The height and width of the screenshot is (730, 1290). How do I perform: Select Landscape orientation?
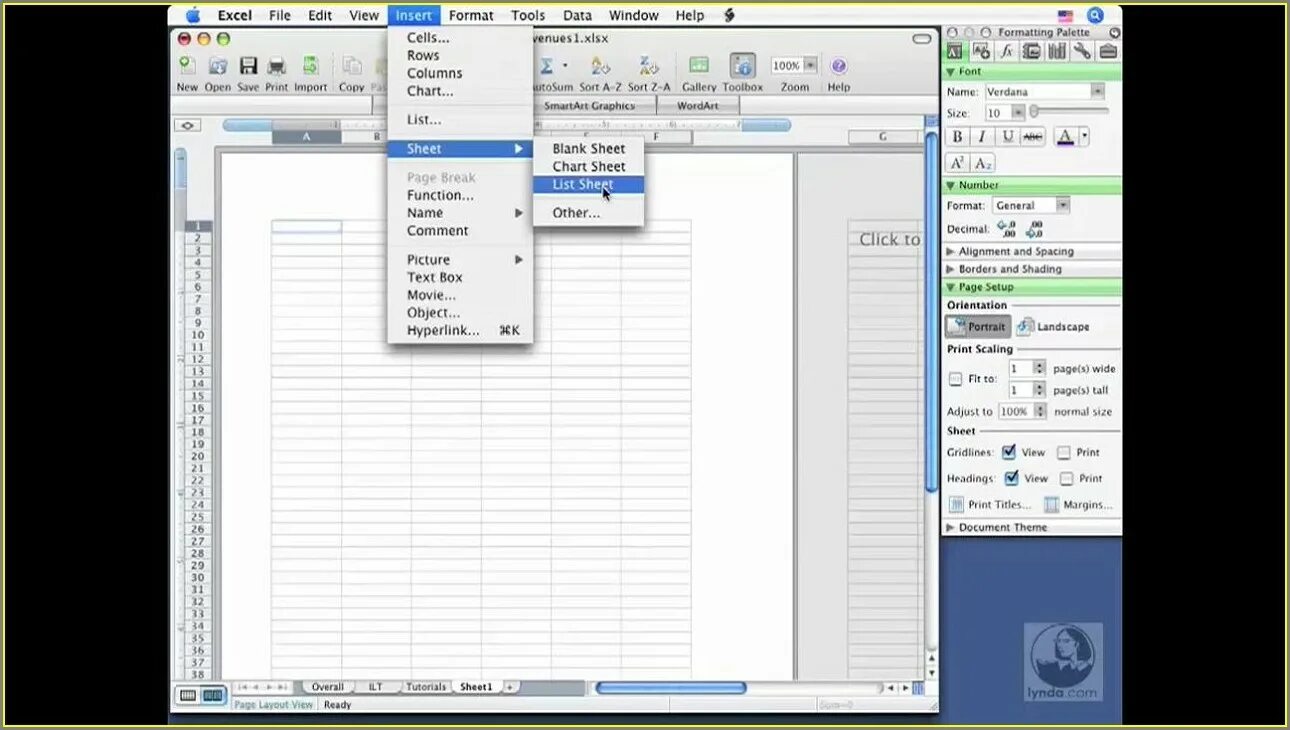tap(1053, 326)
